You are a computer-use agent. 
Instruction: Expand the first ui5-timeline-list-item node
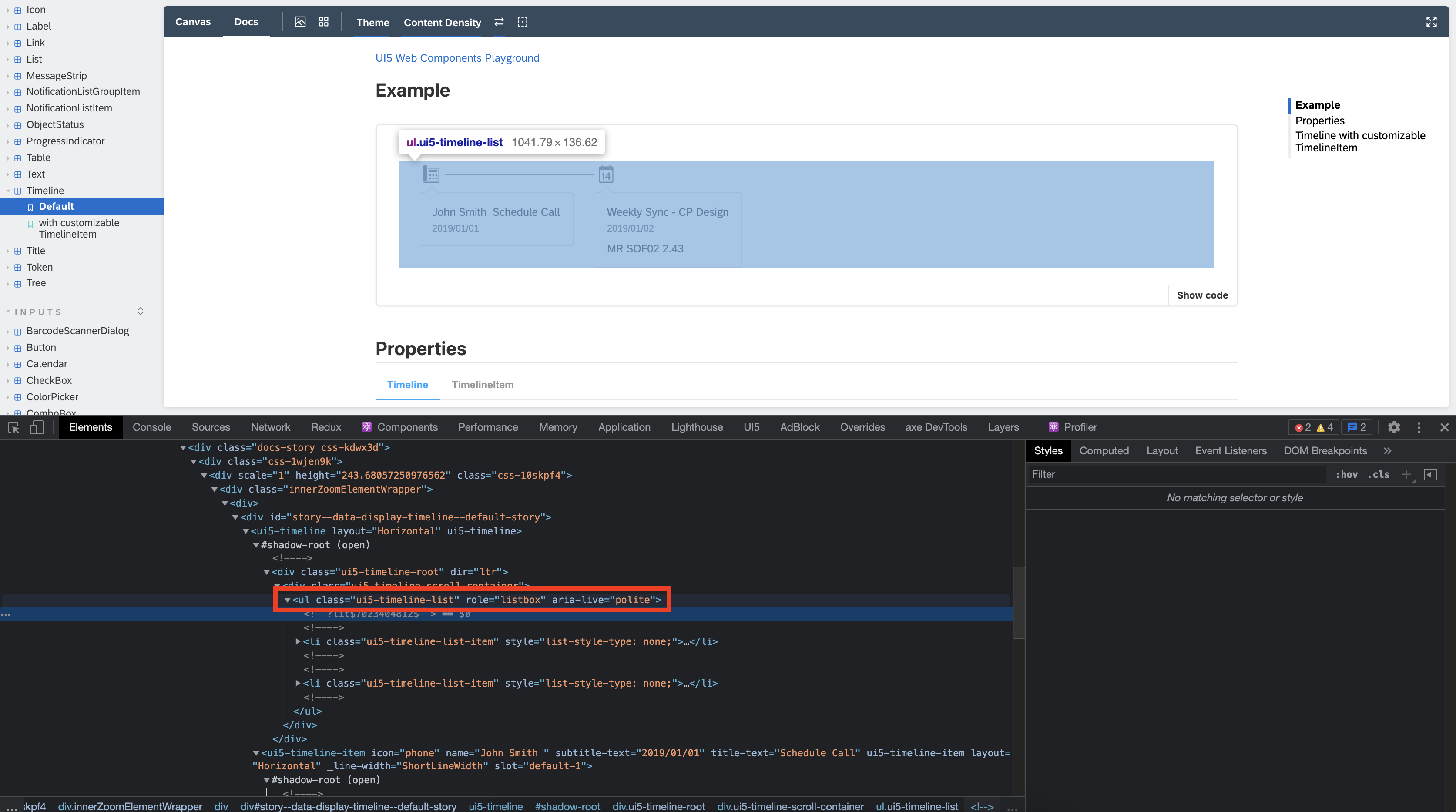(298, 641)
